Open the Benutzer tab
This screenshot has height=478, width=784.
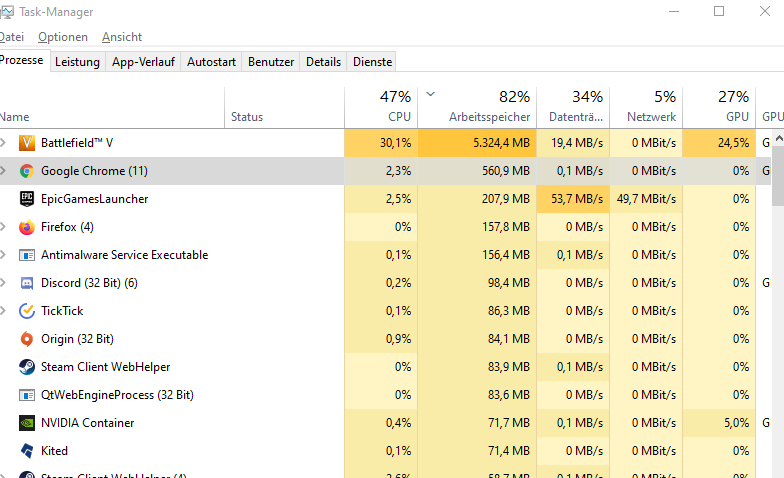pyautogui.click(x=270, y=62)
